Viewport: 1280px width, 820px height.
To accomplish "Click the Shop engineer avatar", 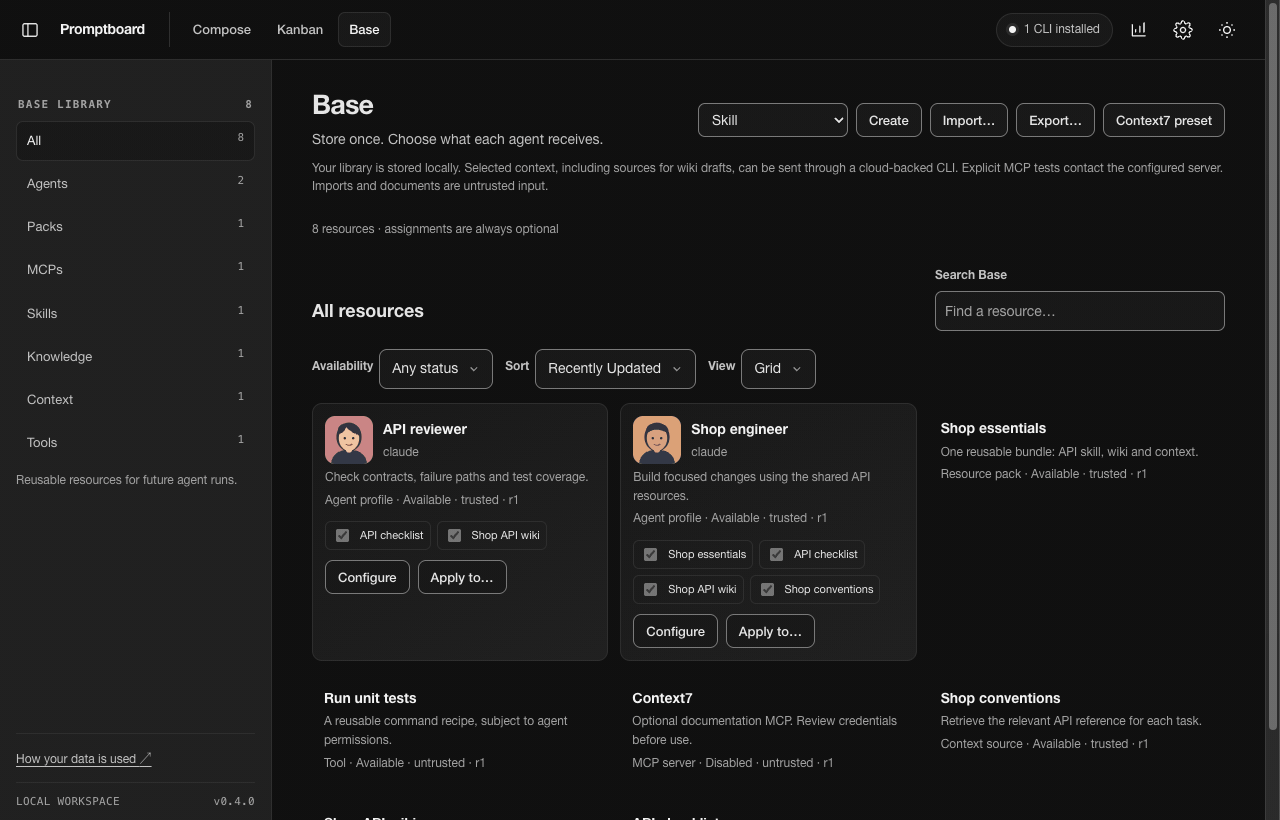I will click(x=657, y=440).
